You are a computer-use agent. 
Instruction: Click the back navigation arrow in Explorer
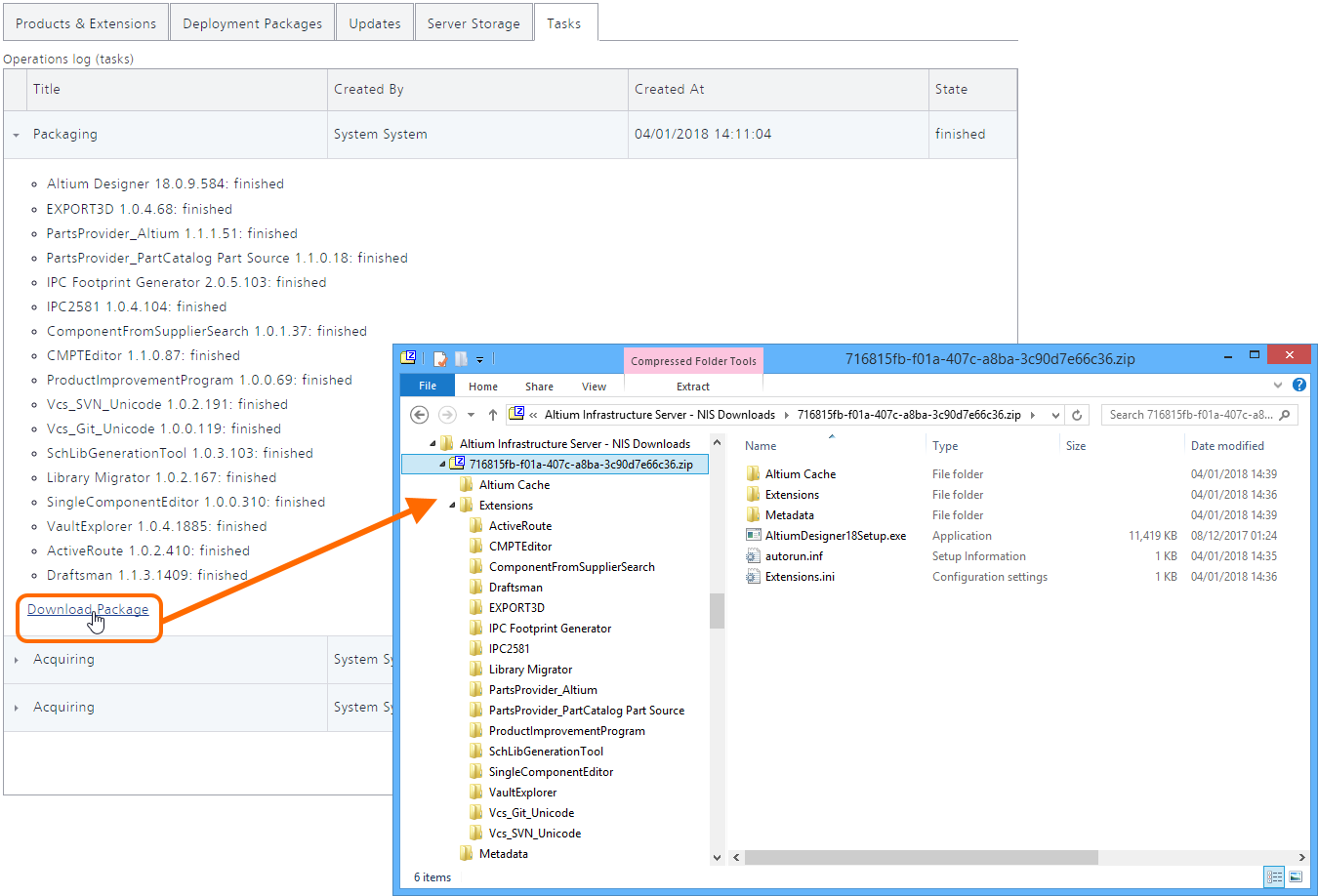coord(420,415)
